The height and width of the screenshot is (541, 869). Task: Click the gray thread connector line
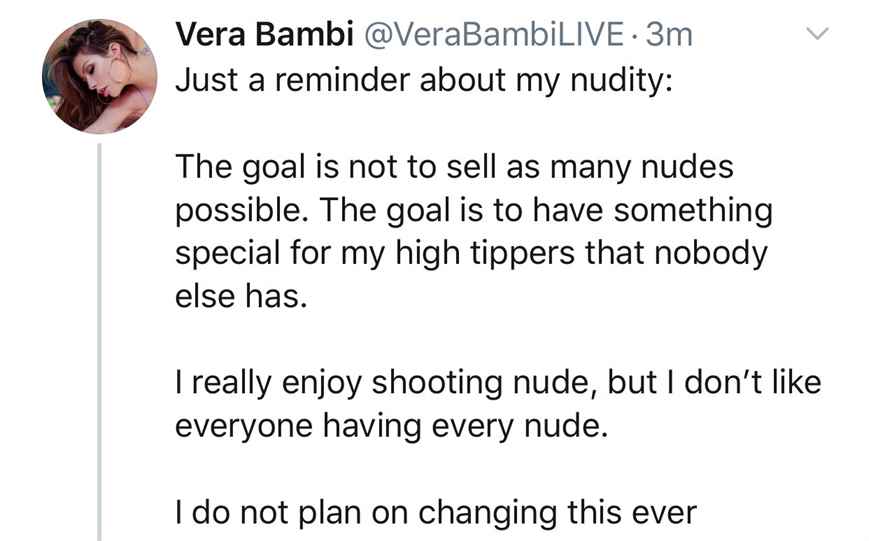(x=98, y=340)
